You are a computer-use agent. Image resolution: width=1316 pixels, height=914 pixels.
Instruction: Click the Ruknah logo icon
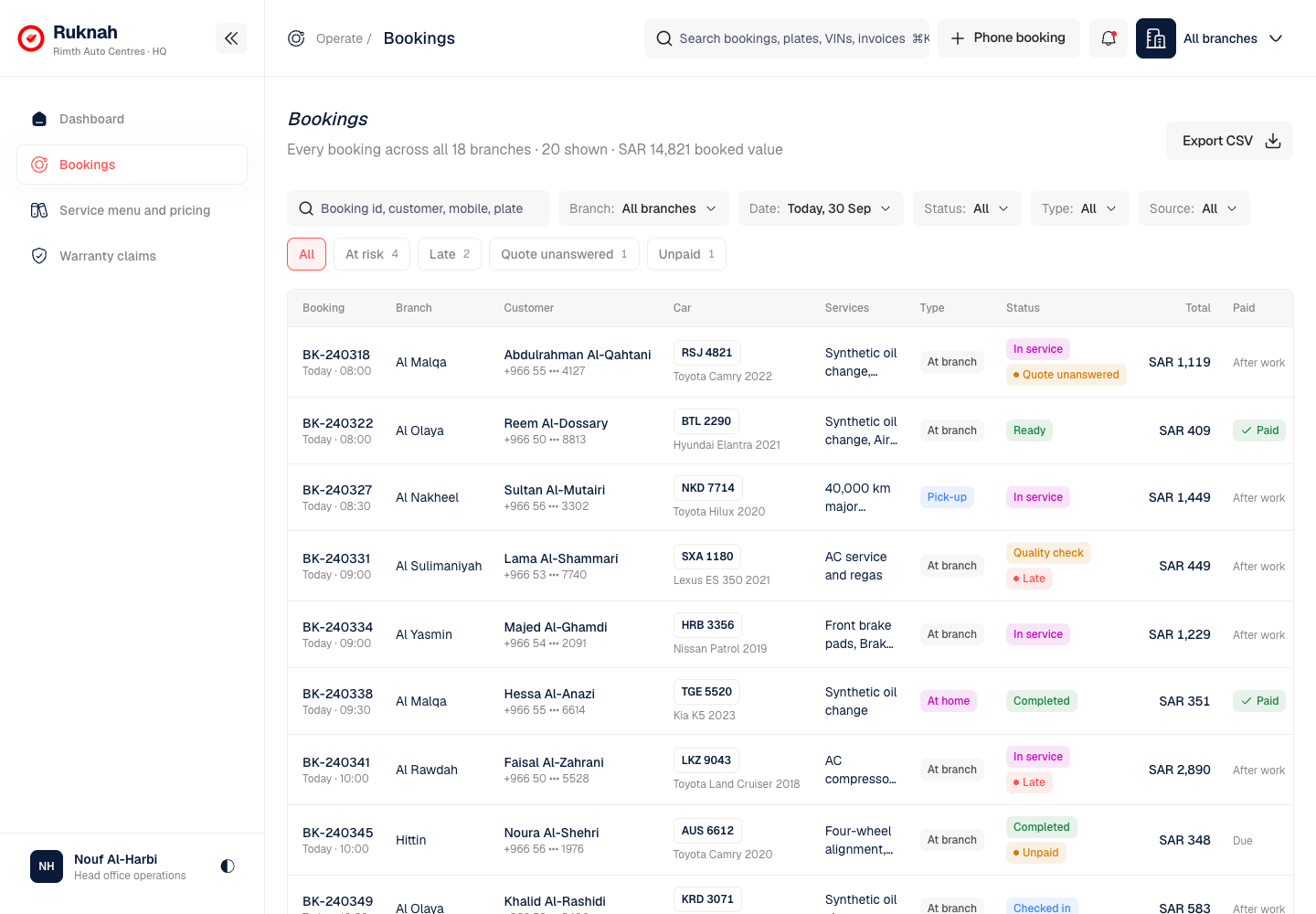(31, 38)
